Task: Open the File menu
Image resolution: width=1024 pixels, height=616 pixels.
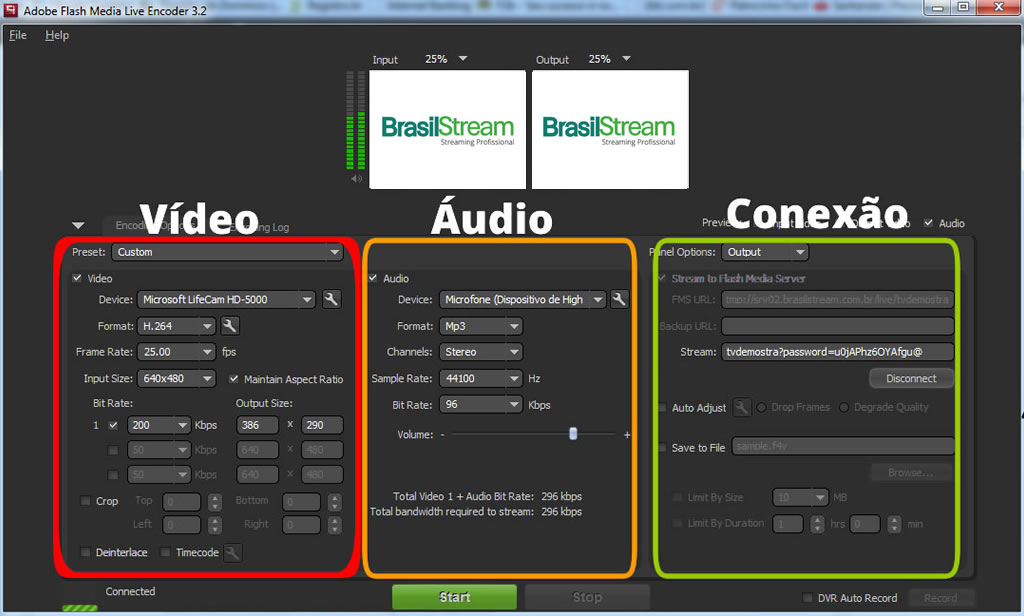Action: (18, 35)
